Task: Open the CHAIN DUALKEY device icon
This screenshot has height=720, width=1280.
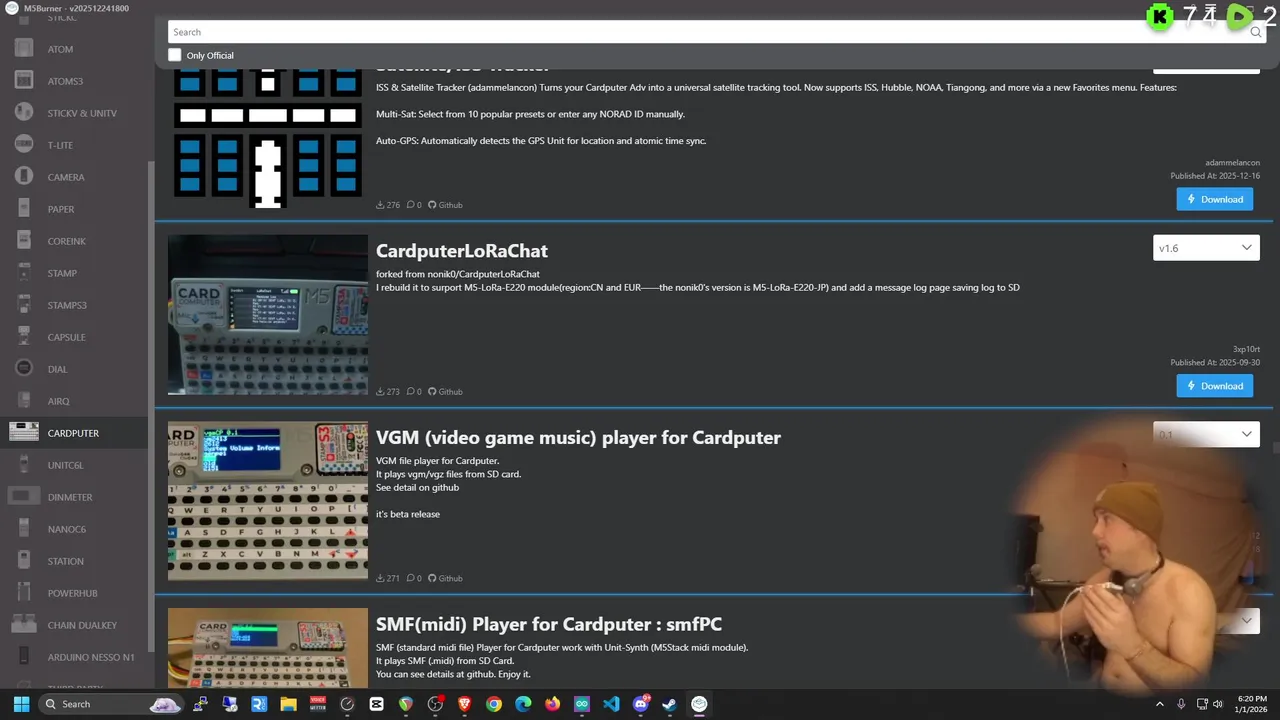Action: click(24, 625)
